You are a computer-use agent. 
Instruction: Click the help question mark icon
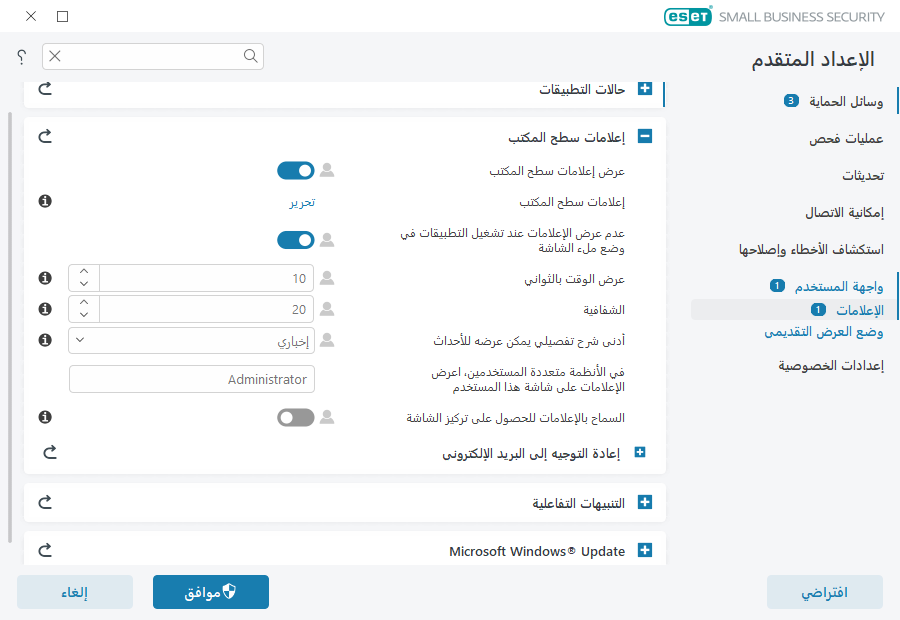pos(20,56)
